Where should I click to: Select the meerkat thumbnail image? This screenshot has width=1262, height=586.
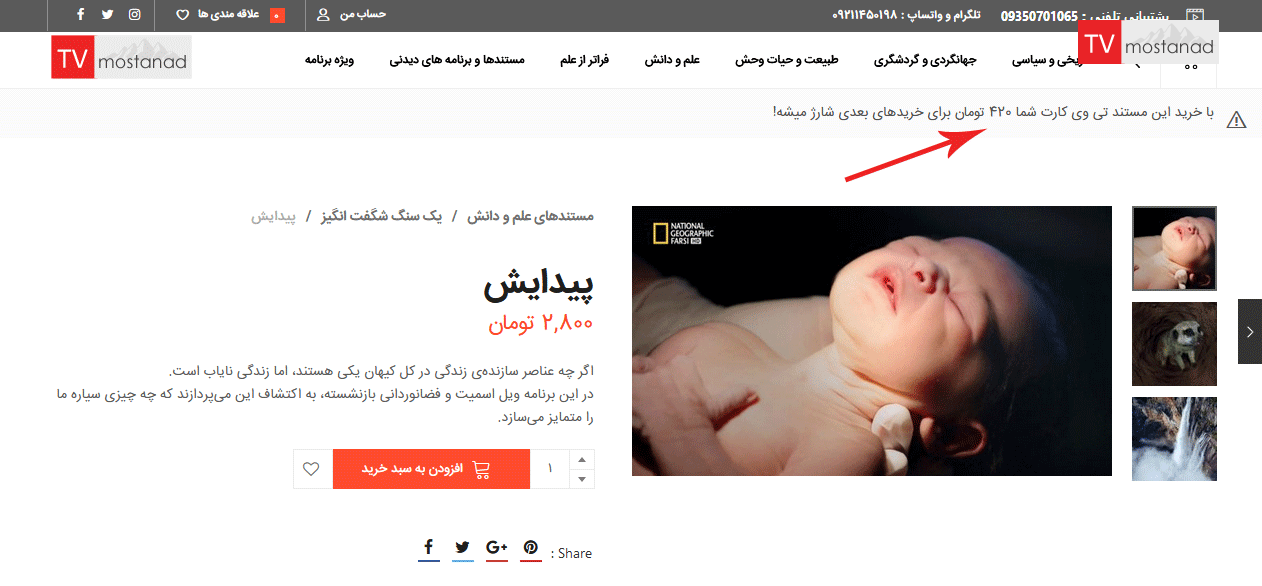pos(1174,344)
